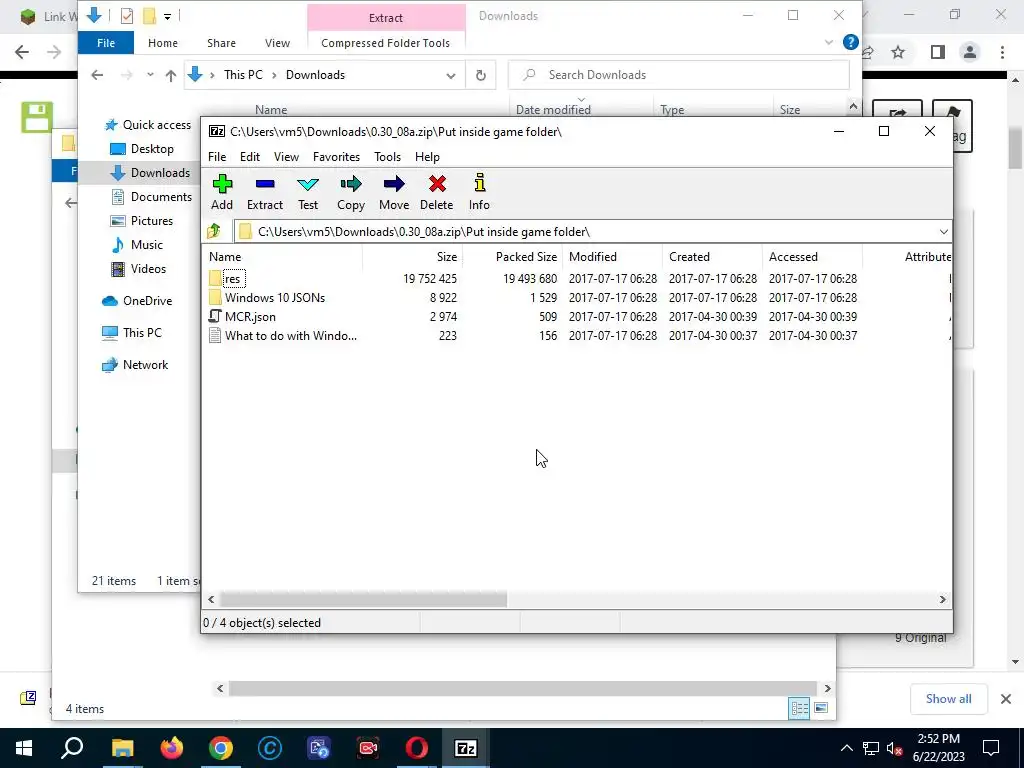Switch to the Explorer Share tab

click(x=221, y=43)
